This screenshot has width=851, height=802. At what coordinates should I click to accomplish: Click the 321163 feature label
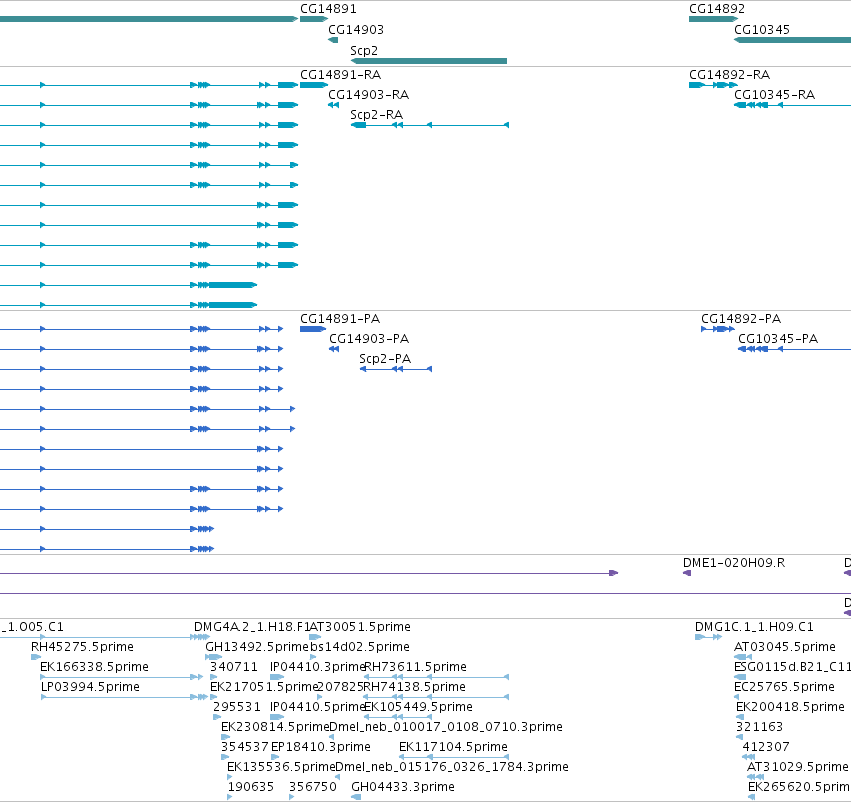(759, 727)
